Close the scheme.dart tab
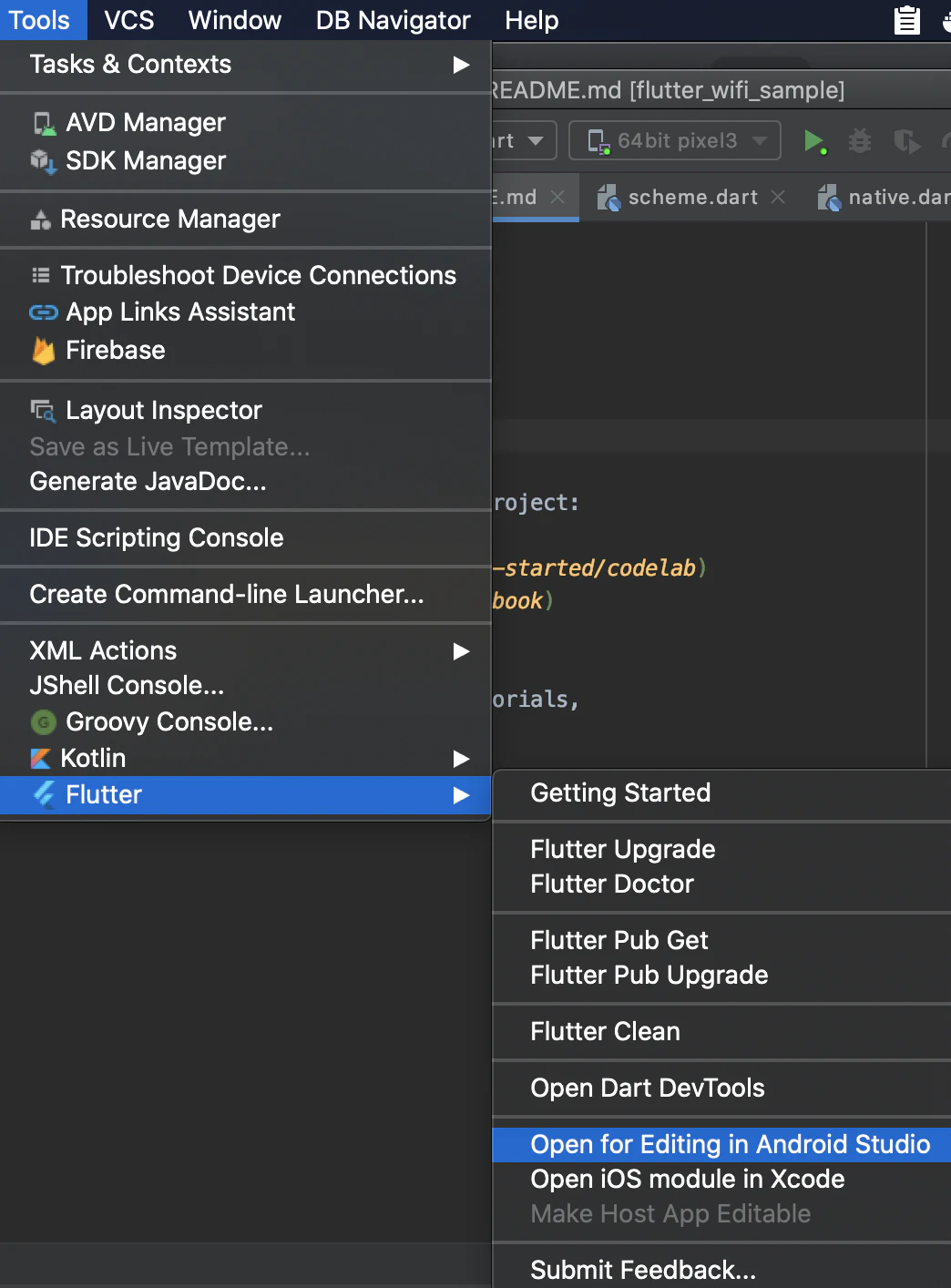Screen dimensions: 951x1288 (778, 197)
